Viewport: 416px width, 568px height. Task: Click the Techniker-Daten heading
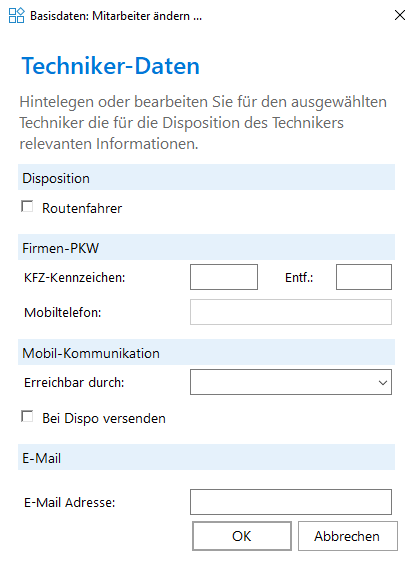coord(111,66)
